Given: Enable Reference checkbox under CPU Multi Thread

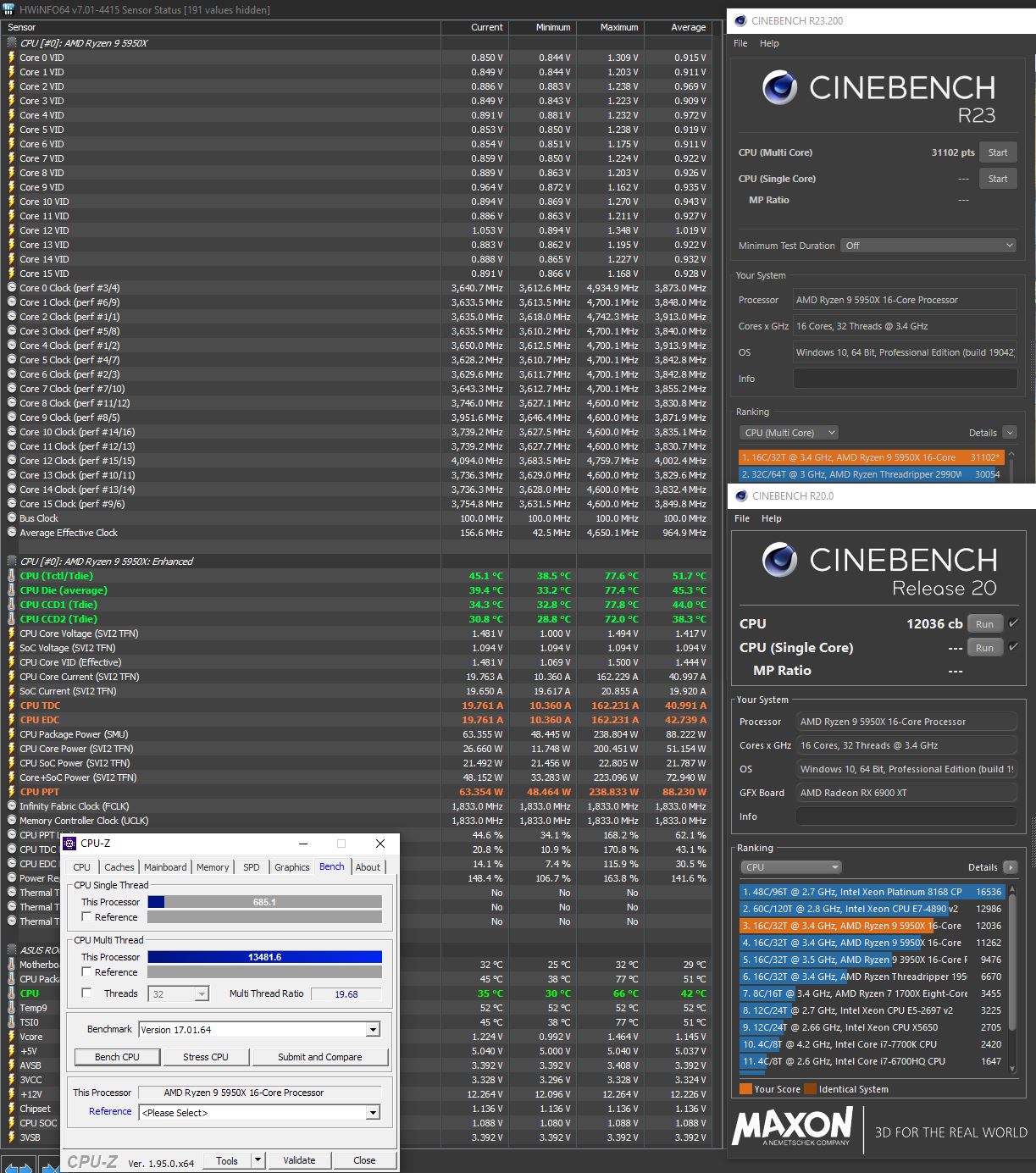Looking at the screenshot, I should 86,972.
